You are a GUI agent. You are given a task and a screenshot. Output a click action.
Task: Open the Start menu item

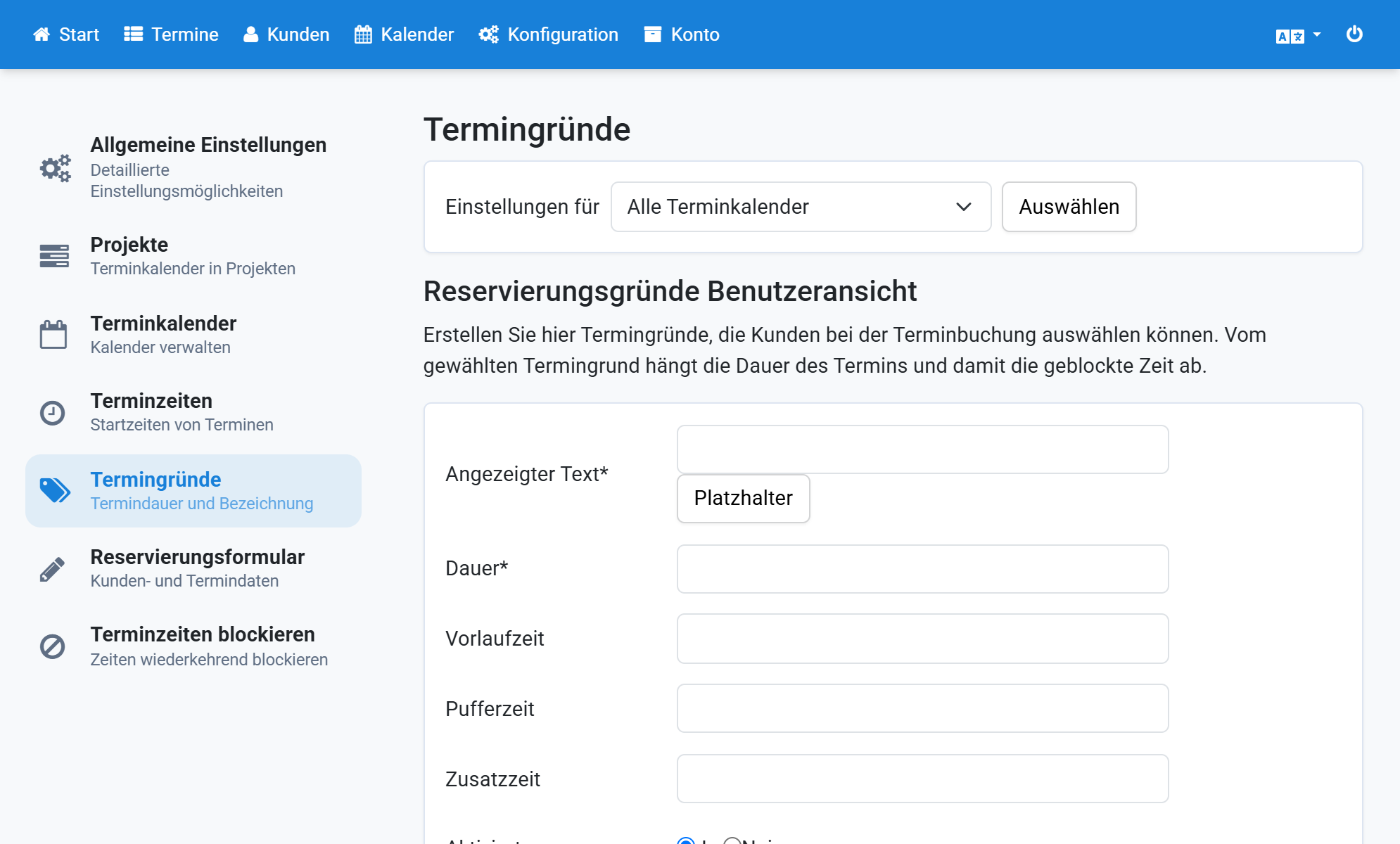point(66,34)
